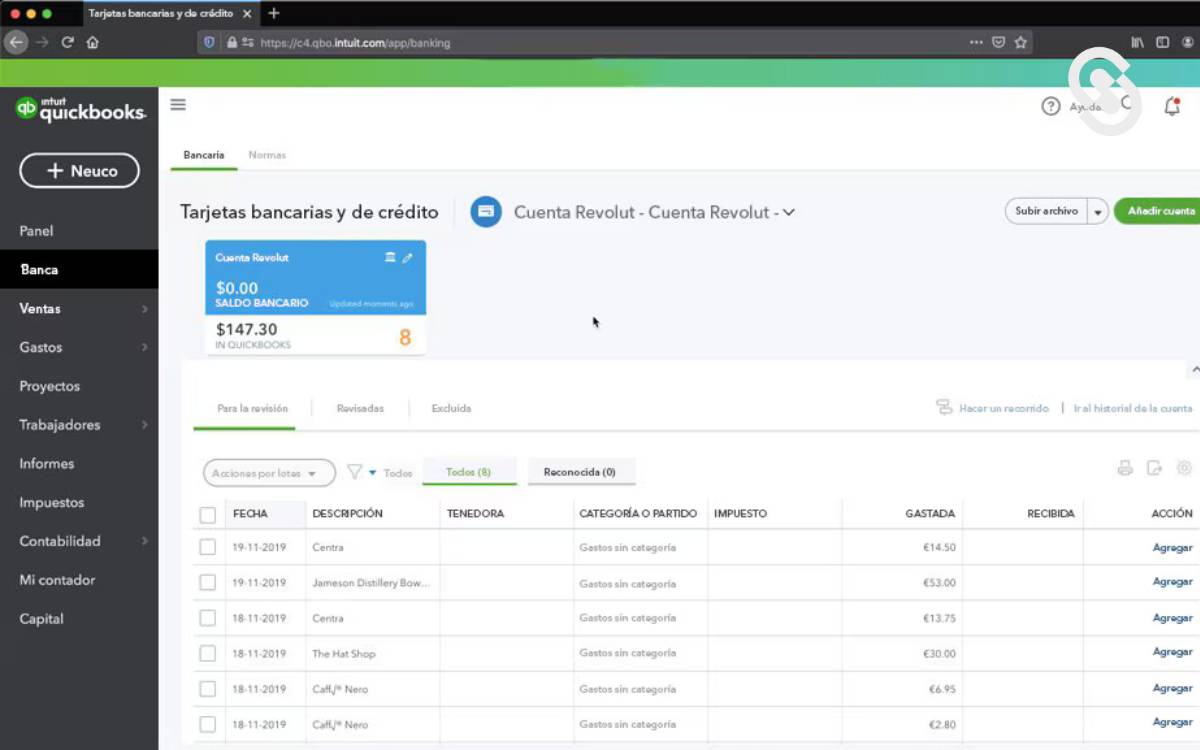Open the notifications bell
Screen dimensions: 1200x750
[1172, 107]
